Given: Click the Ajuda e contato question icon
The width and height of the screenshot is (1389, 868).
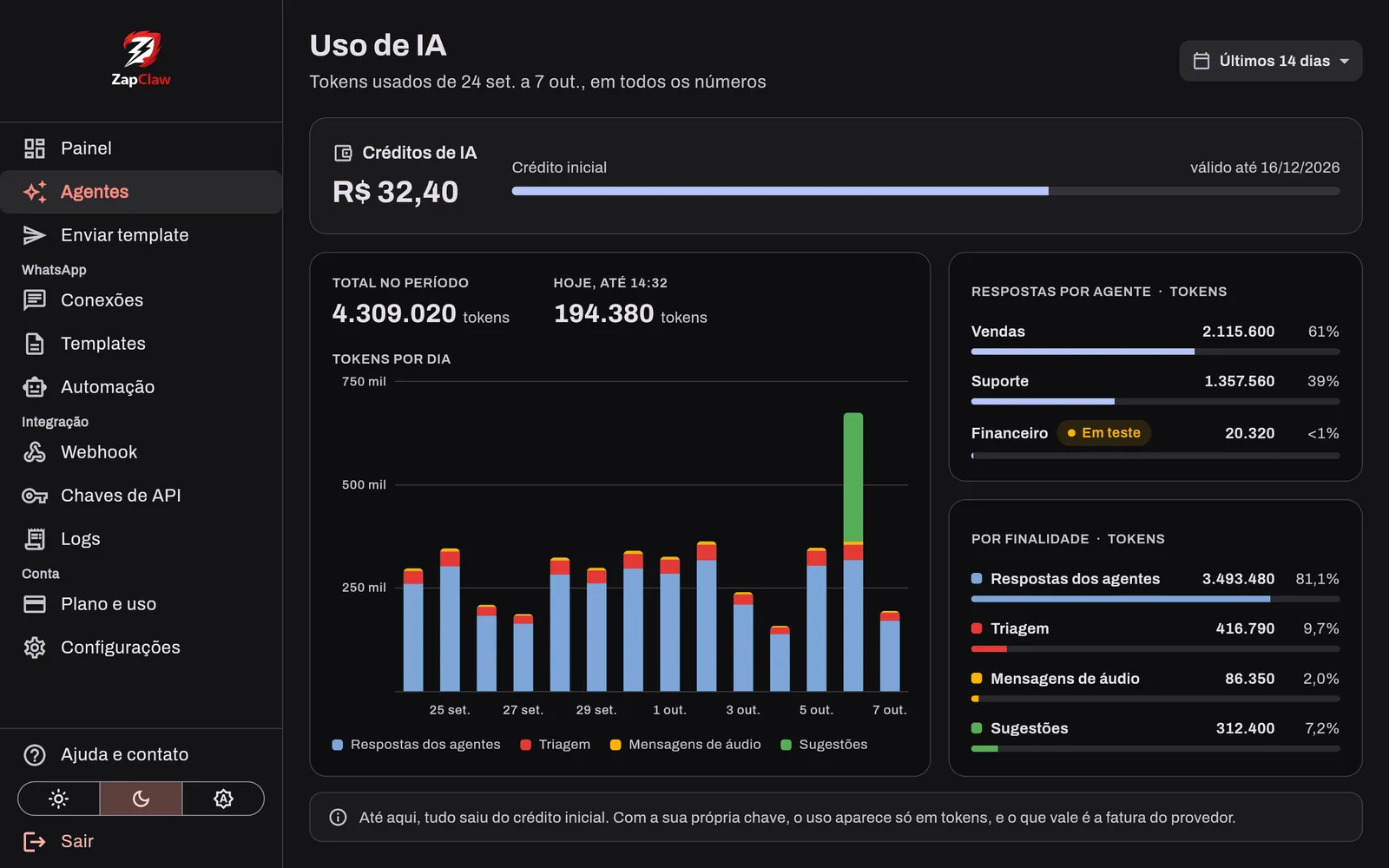Looking at the screenshot, I should pyautogui.click(x=35, y=755).
